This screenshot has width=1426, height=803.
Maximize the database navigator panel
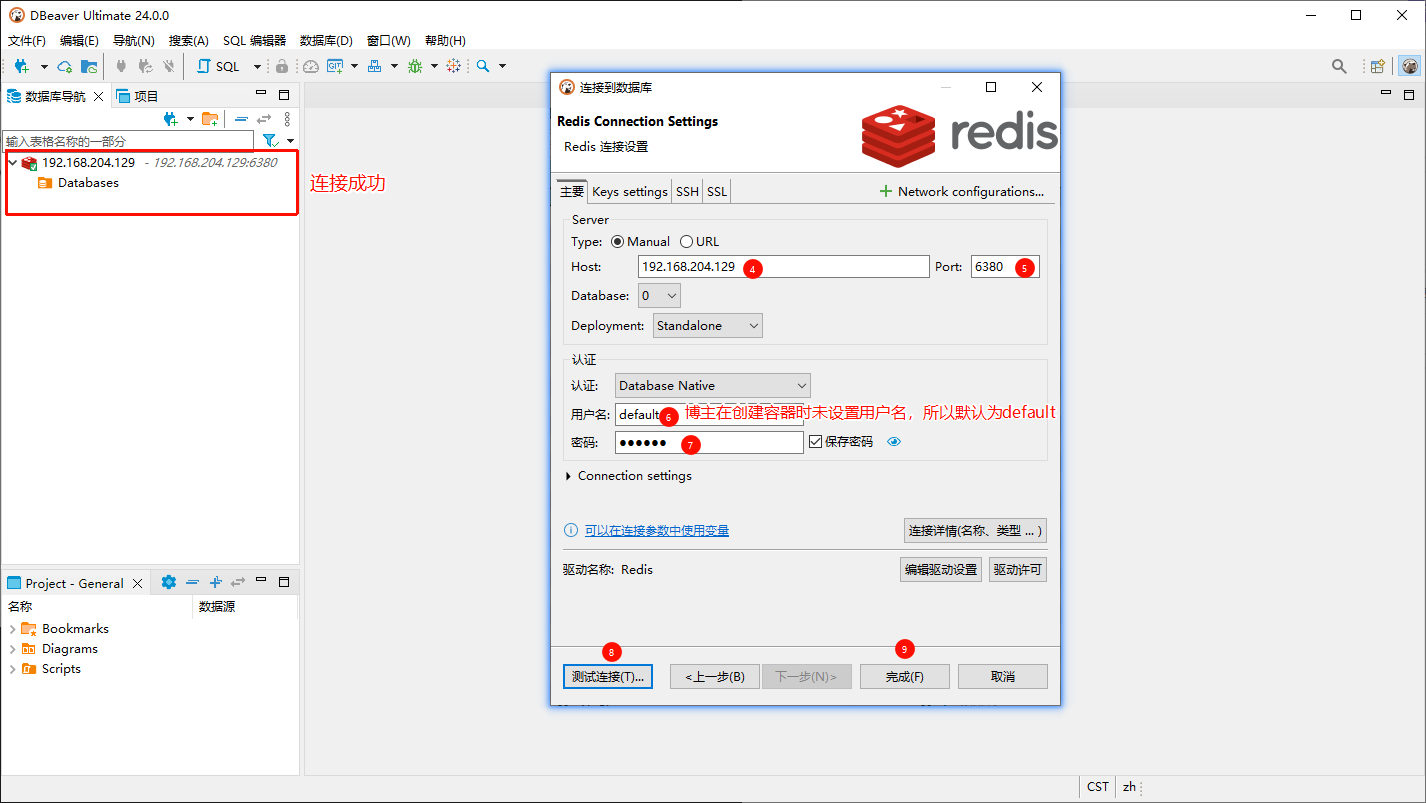pyautogui.click(x=284, y=95)
